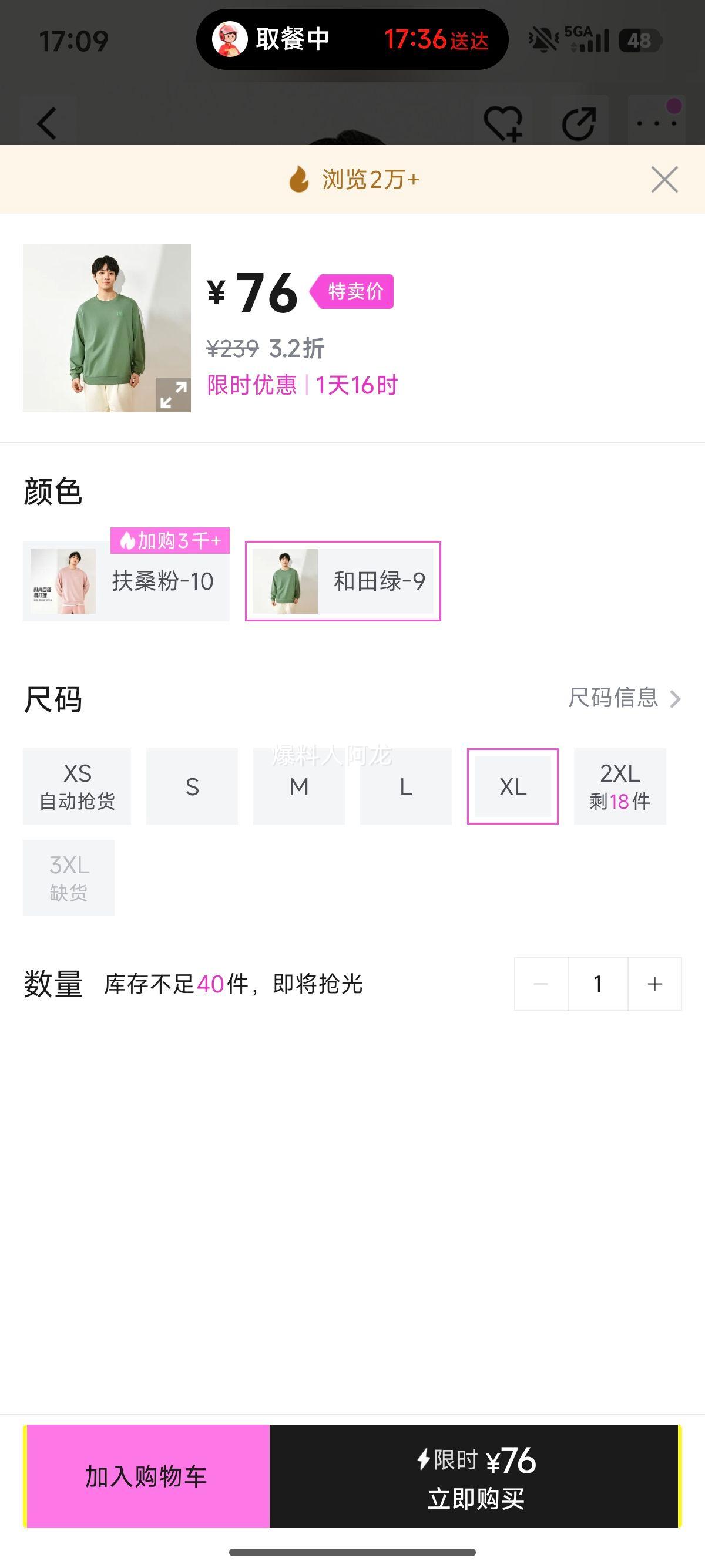Tap the 特卖价 price tag

pos(354,291)
